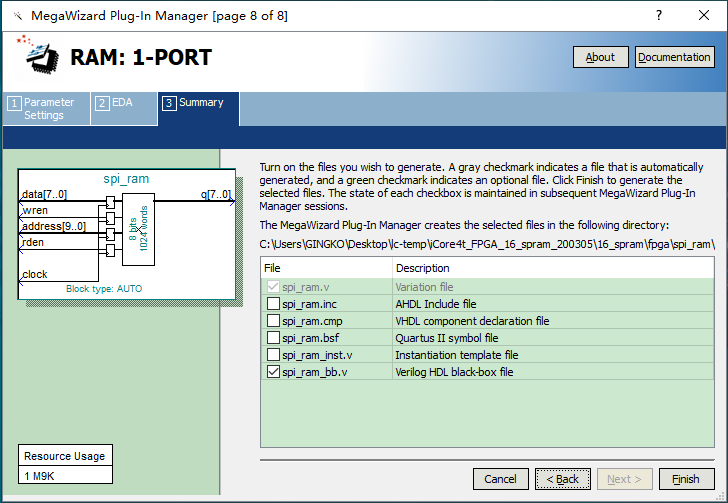Check the spi_ram.cmp VHDL component file
728x503 pixels.
click(x=273, y=321)
